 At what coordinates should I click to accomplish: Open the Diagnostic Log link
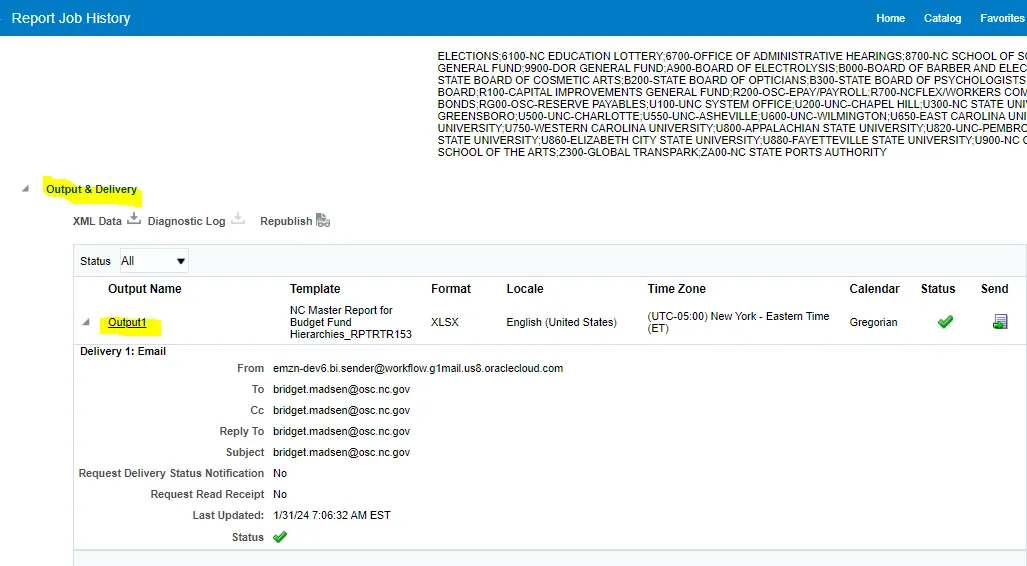(186, 221)
